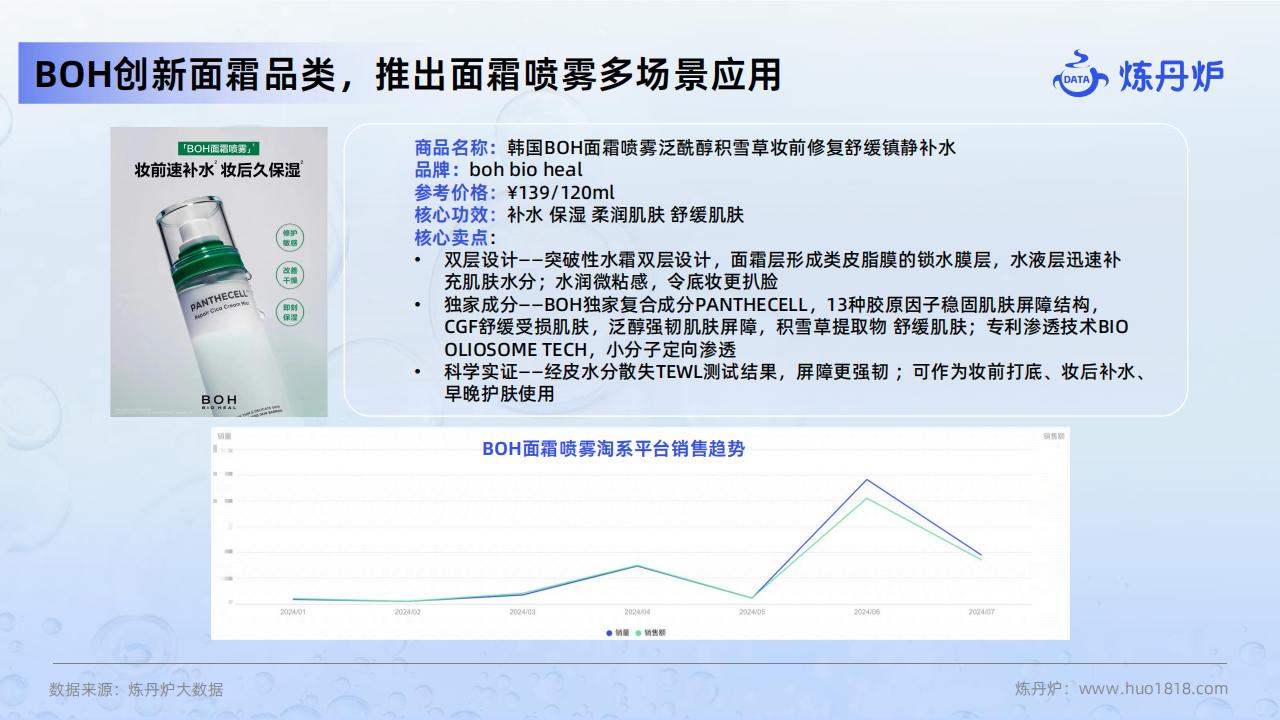Click the 炼丹炉 DATA logo icon
1280x720 pixels.
pyautogui.click(x=1080, y=74)
